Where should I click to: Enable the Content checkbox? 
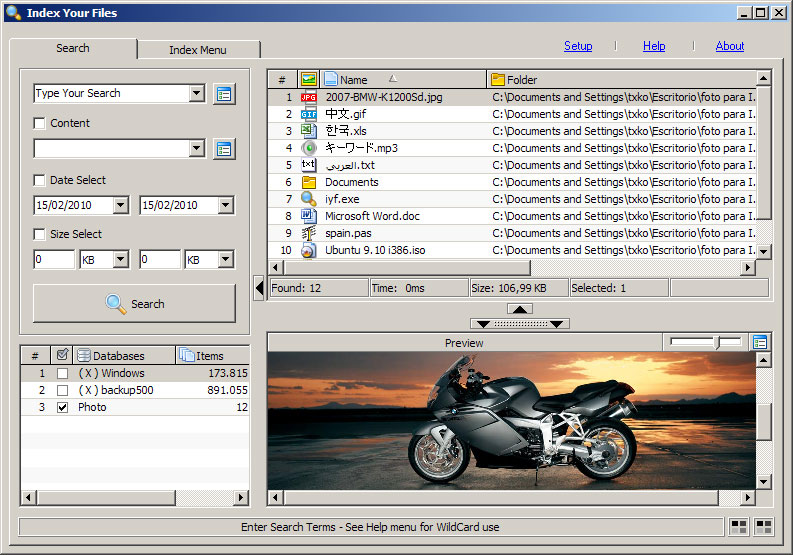pyautogui.click(x=40, y=124)
